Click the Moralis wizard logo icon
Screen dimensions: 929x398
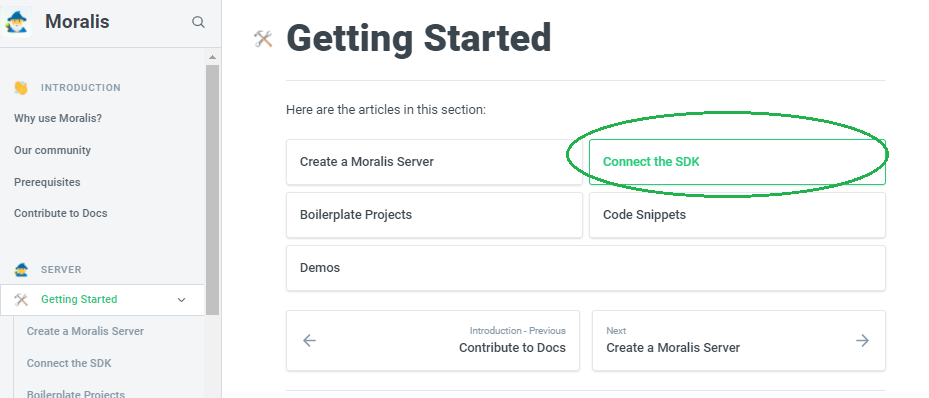(x=16, y=22)
